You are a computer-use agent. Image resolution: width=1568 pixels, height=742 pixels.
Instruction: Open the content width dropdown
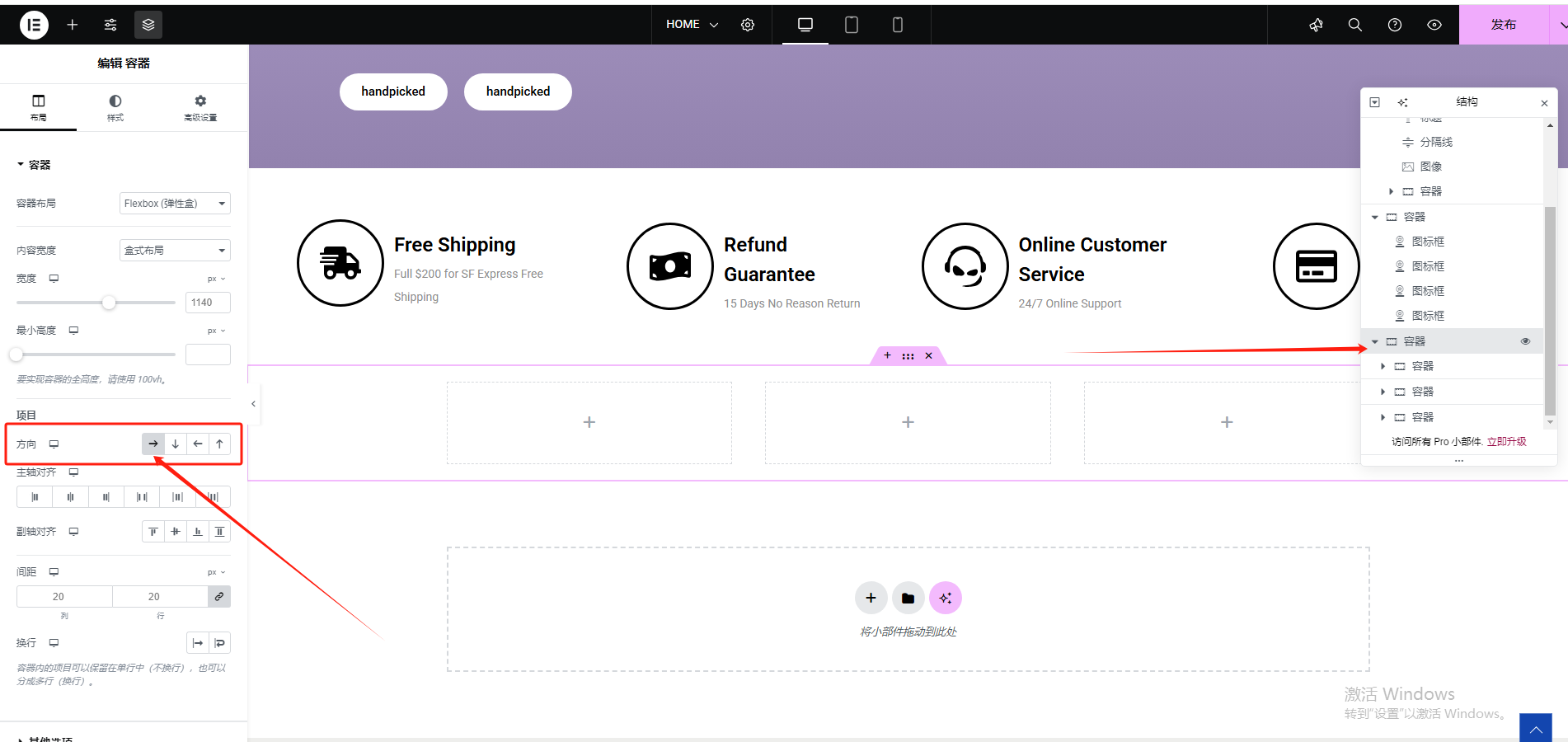175,251
